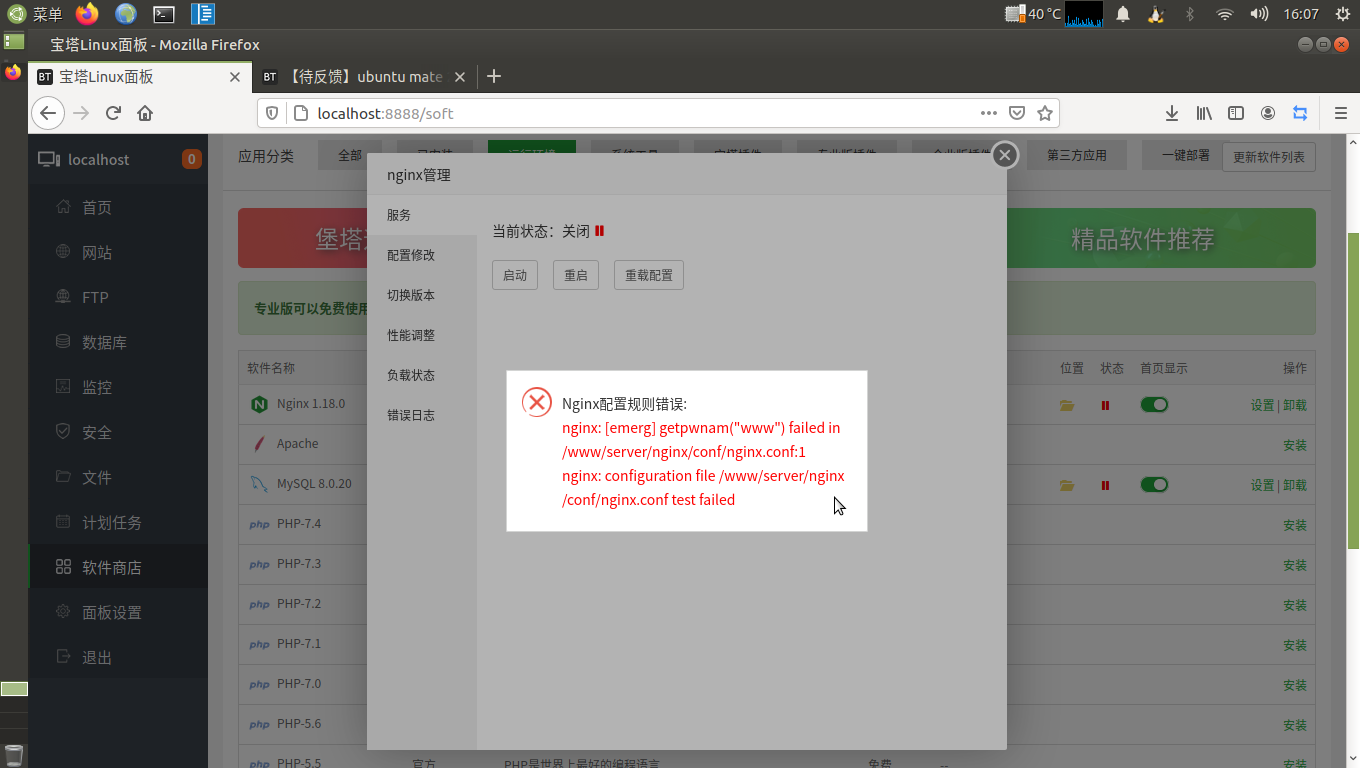
Task: Reload the current page
Action: (113, 113)
